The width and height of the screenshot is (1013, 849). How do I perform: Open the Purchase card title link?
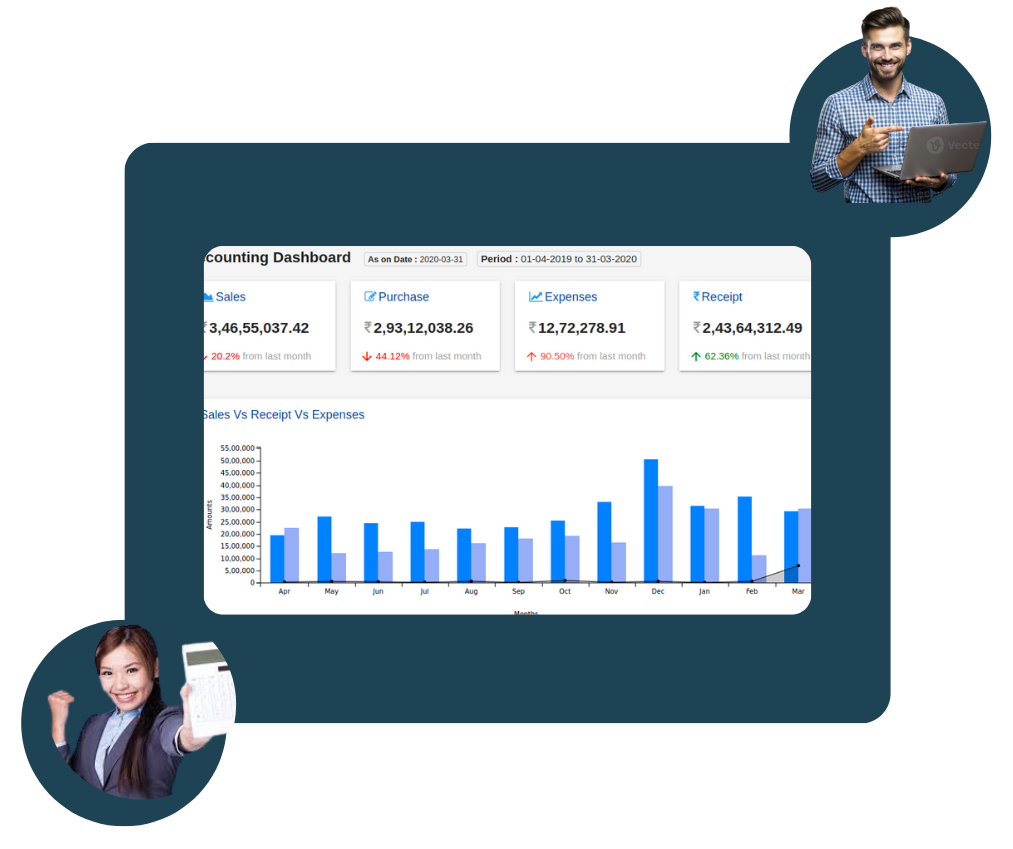403,297
